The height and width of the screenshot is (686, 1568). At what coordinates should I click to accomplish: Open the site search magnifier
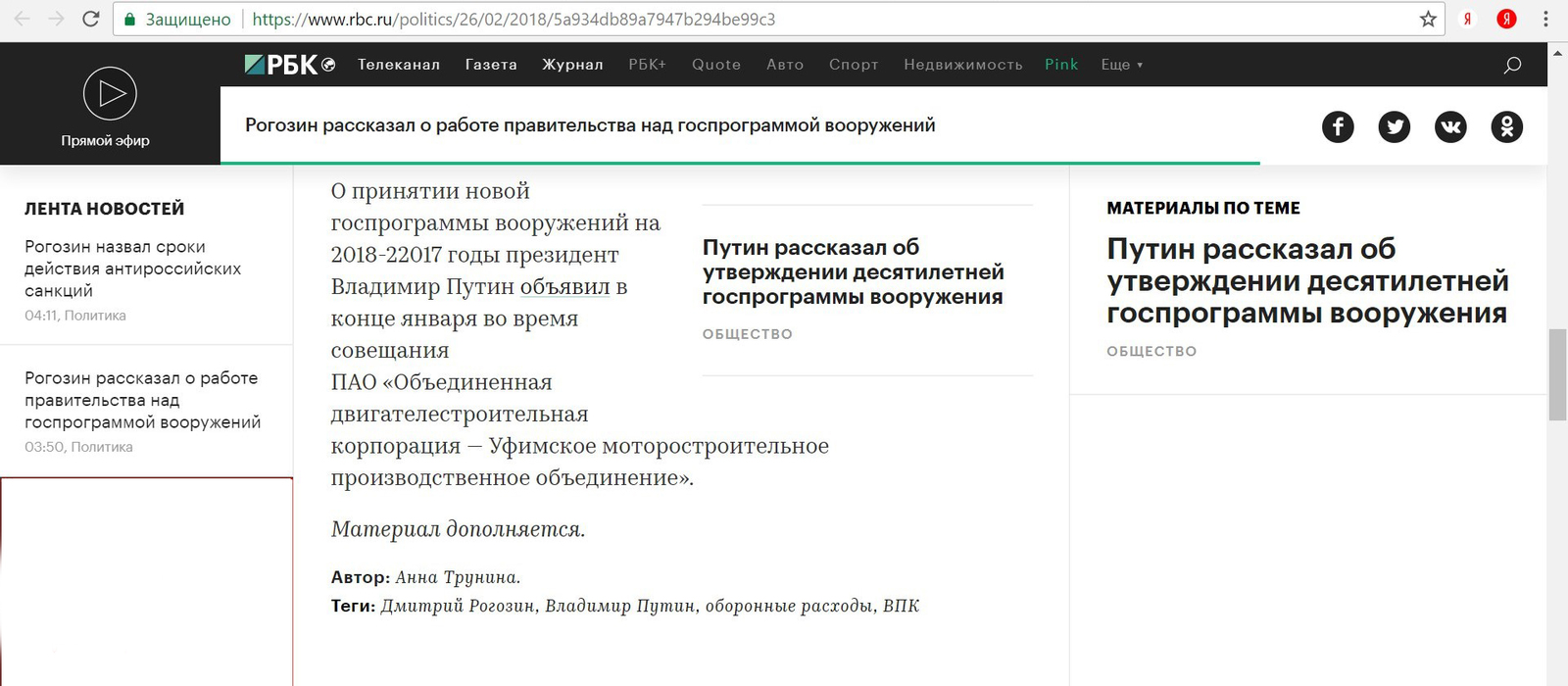click(x=1512, y=65)
